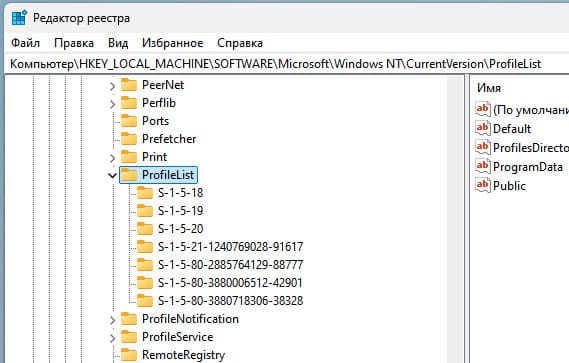This screenshot has height=363, width=569.
Task: Click string icon of ProfilesDirectory value
Action: pos(483,147)
